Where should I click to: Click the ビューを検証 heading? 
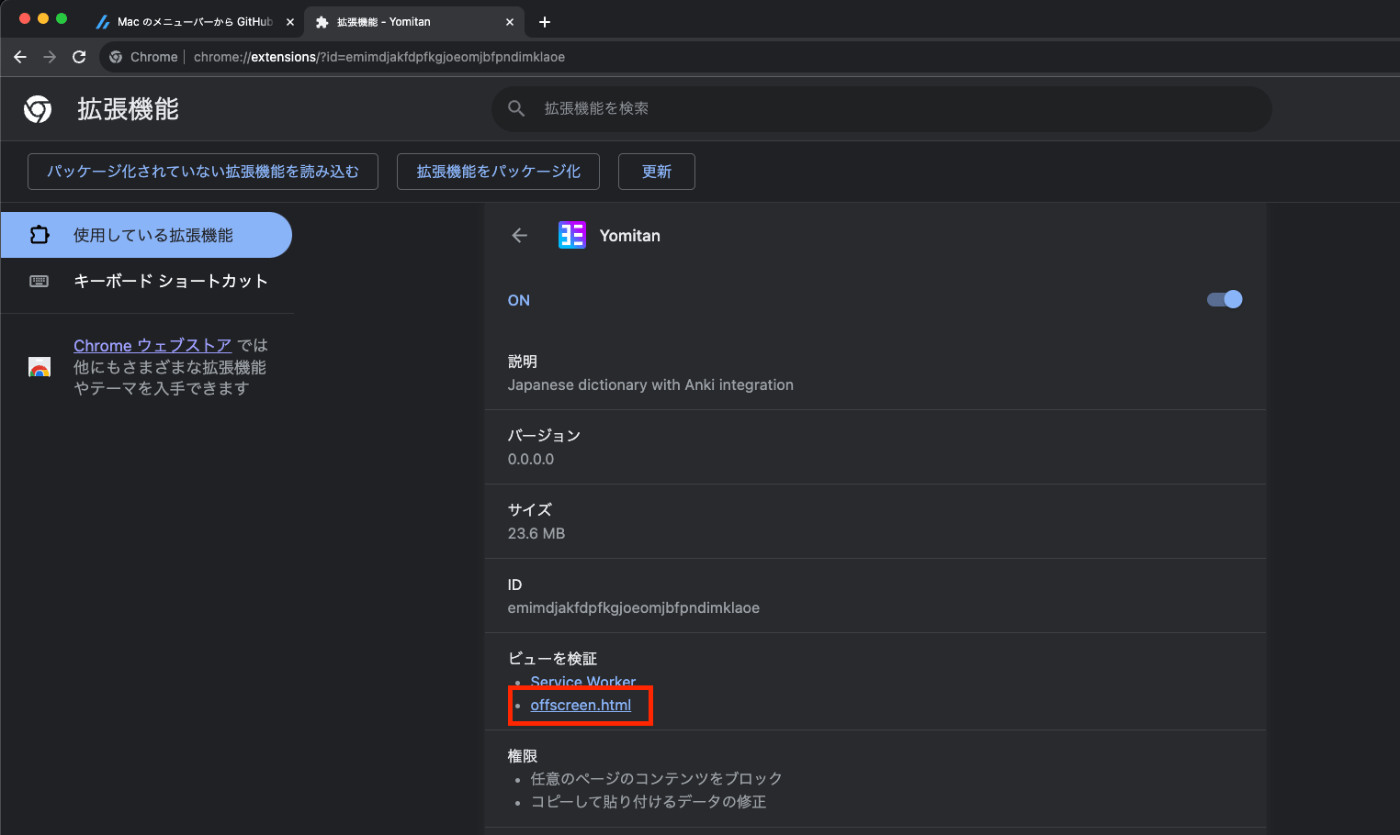553,658
